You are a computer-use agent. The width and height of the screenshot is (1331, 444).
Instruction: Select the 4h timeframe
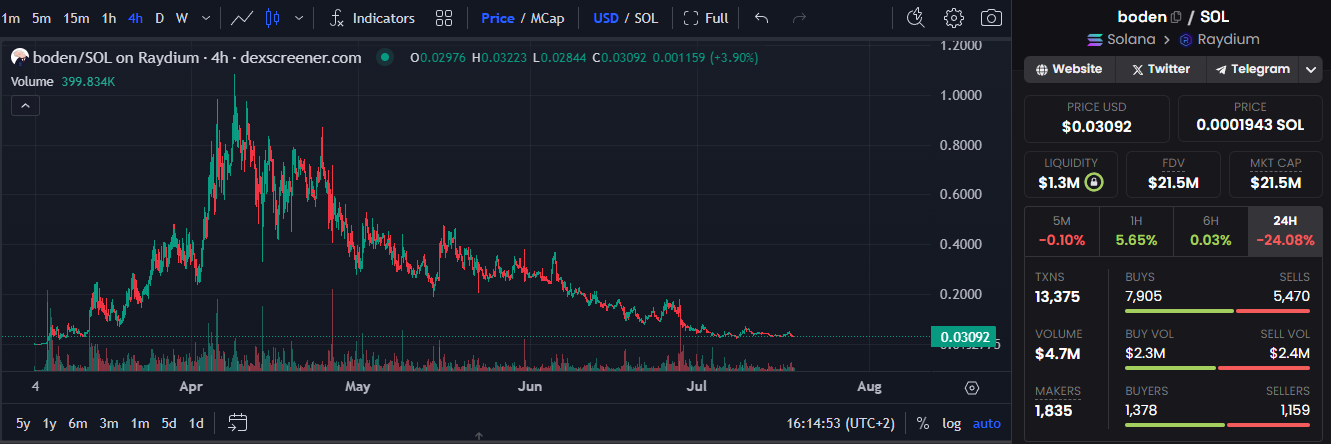(135, 18)
